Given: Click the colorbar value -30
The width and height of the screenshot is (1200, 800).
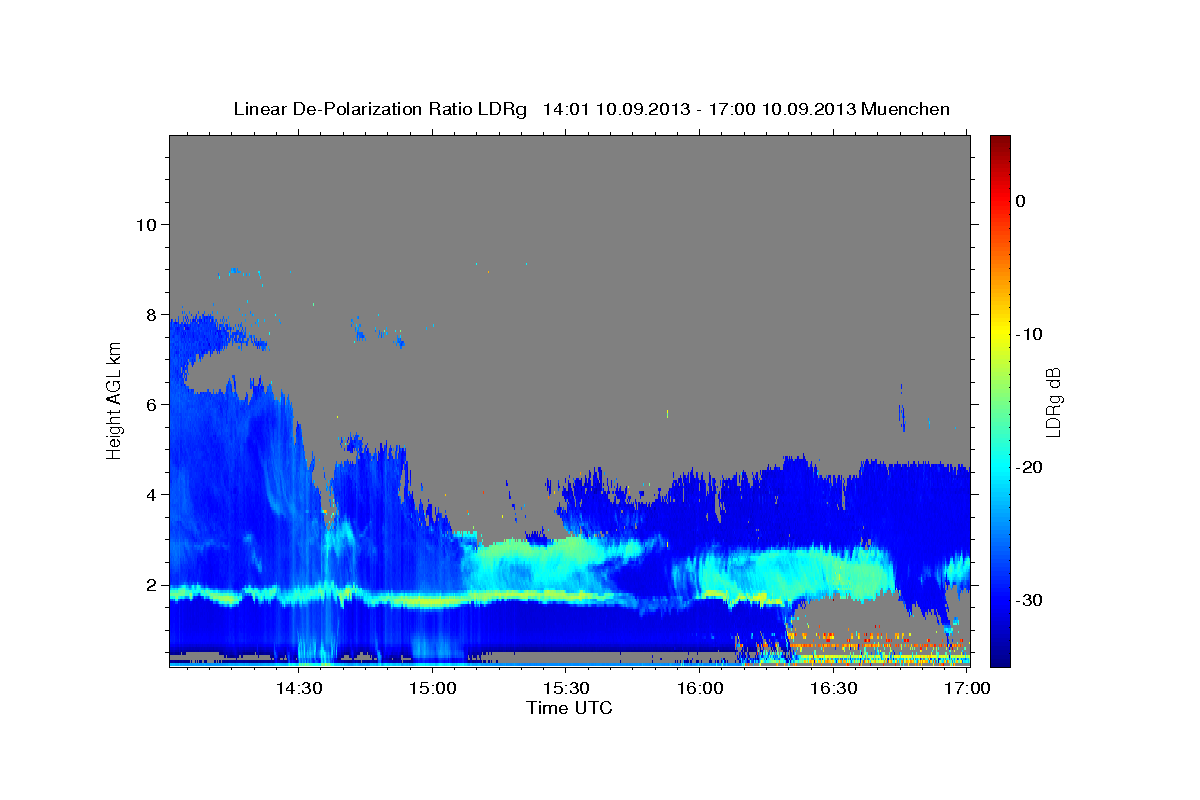Looking at the screenshot, I should pyautogui.click(x=1030, y=600).
